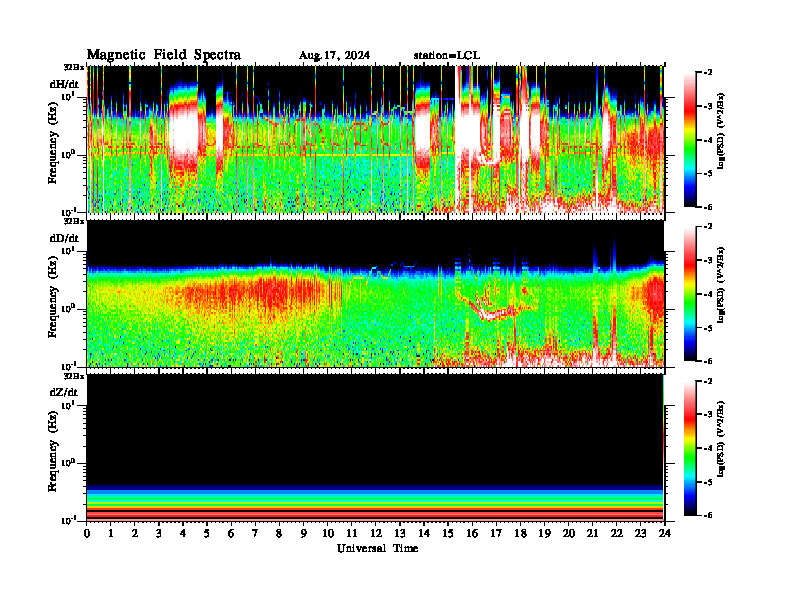Click hour 24 on Universal Time axis
This screenshot has width=792, height=612.
[664, 534]
